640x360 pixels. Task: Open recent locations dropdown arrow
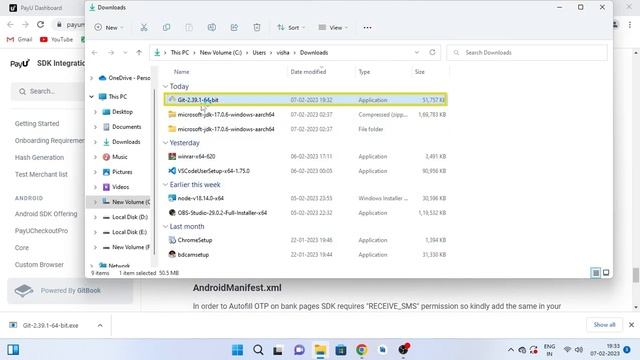(125, 53)
